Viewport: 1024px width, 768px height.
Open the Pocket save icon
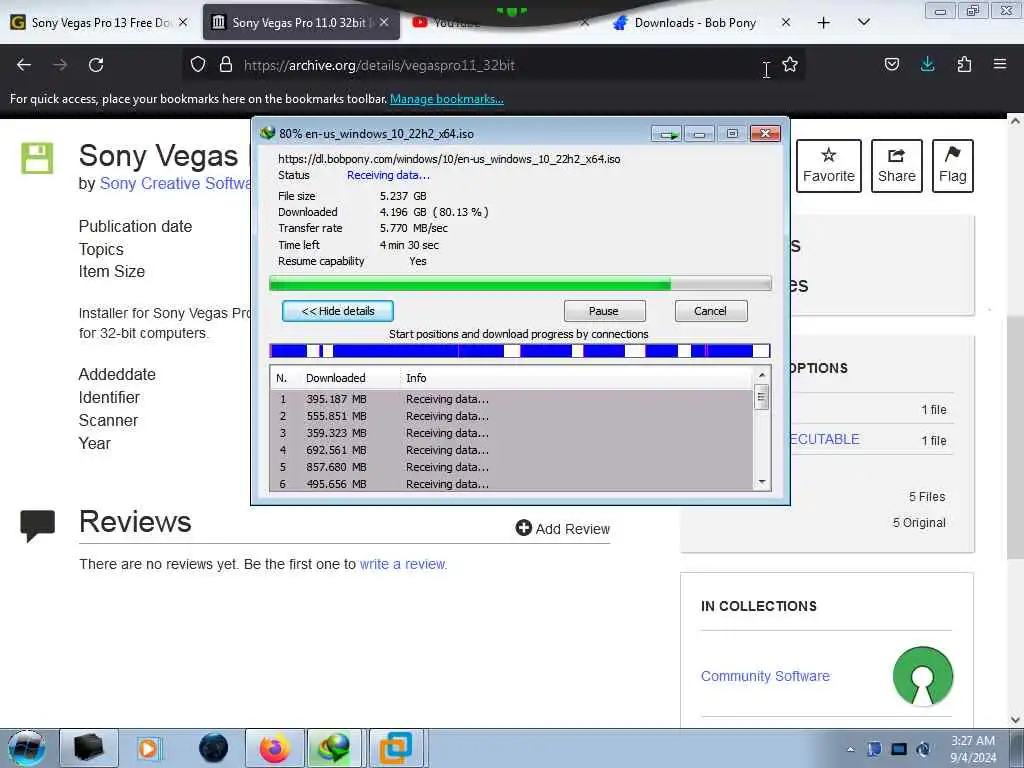pyautogui.click(x=892, y=64)
